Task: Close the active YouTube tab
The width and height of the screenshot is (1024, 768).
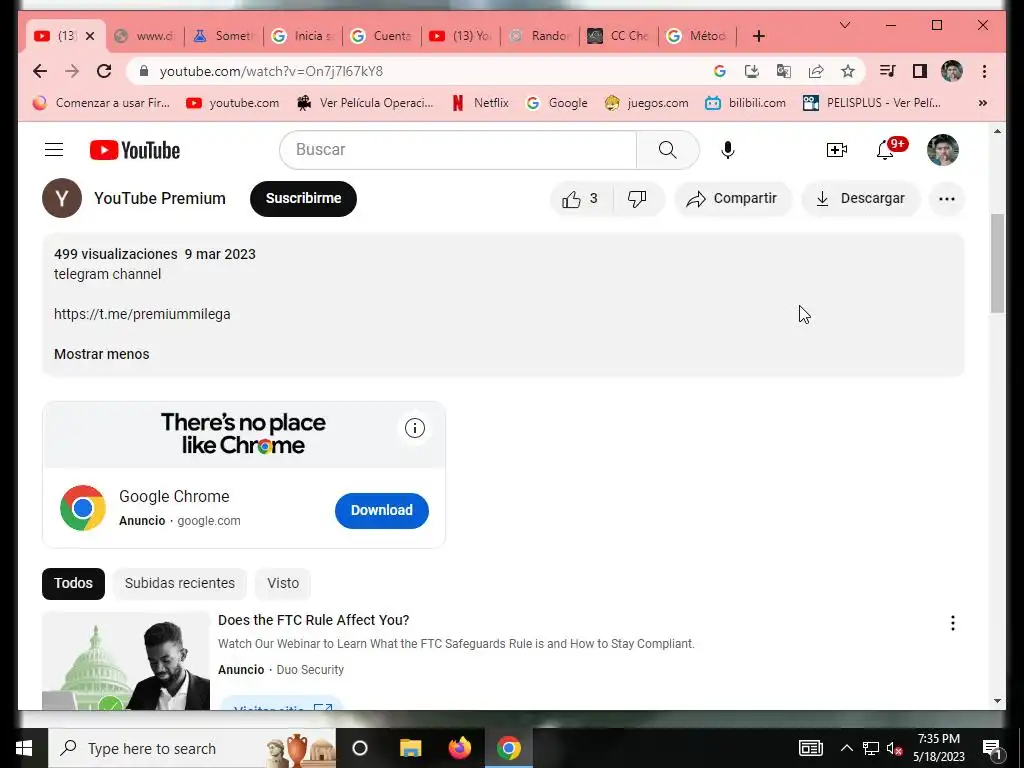Action: 90,36
